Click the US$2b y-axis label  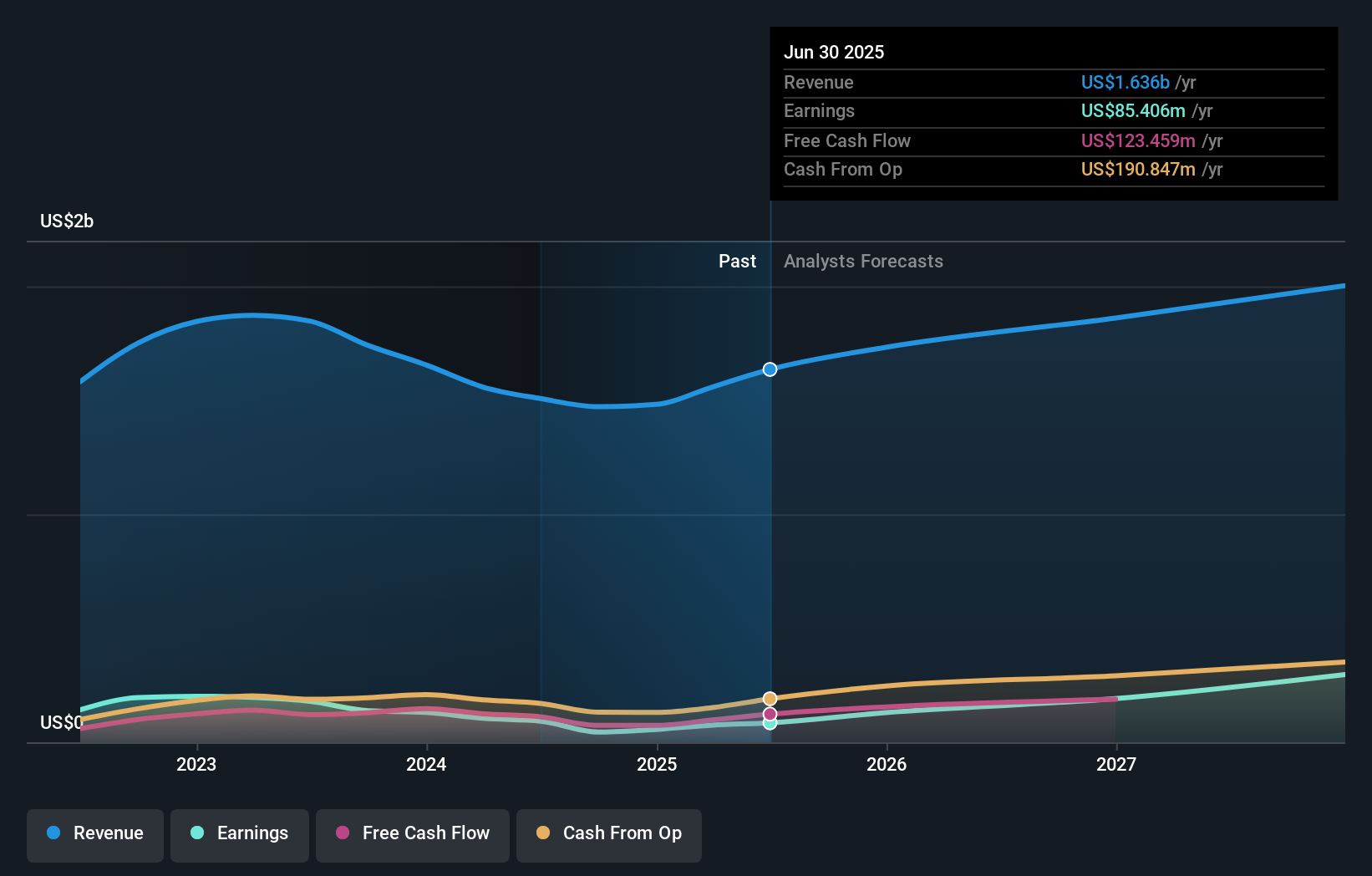tap(67, 221)
